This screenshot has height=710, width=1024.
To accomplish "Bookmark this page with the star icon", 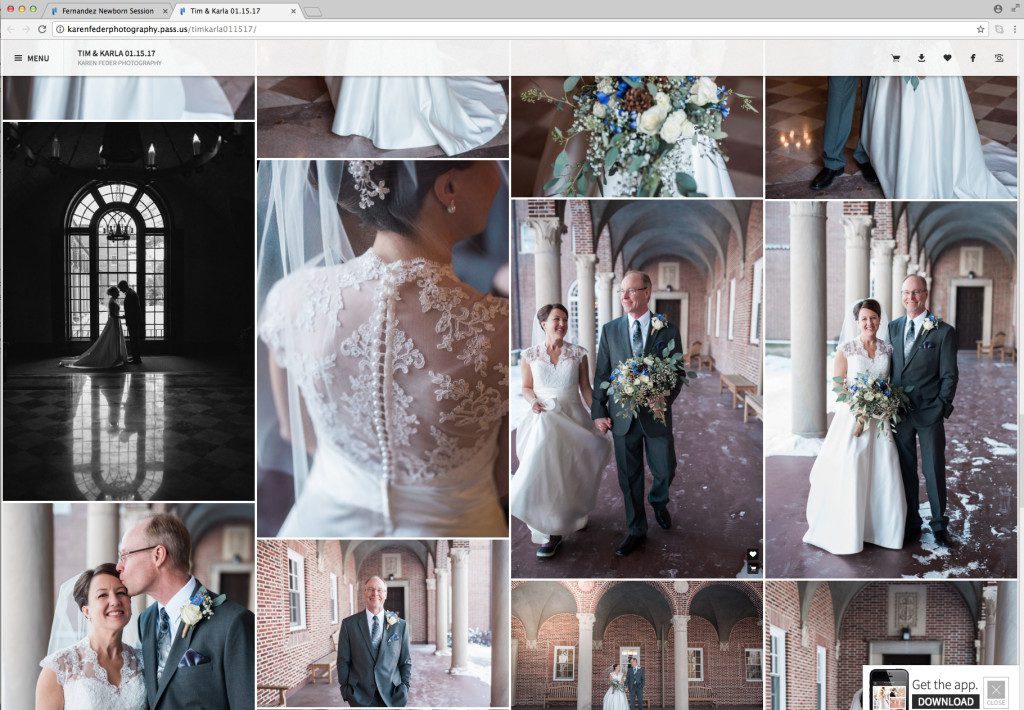I will tap(980, 29).
